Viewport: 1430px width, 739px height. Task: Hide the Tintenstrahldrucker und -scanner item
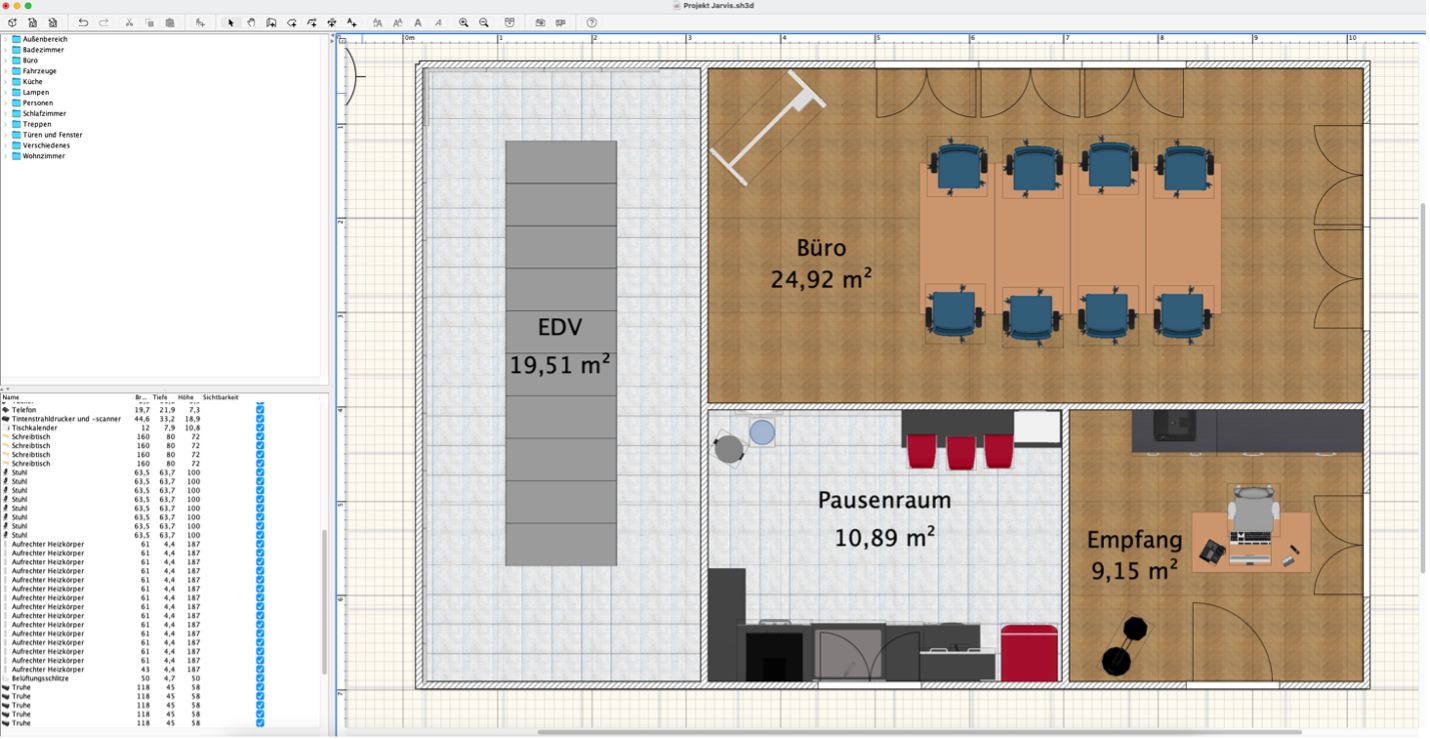point(260,419)
